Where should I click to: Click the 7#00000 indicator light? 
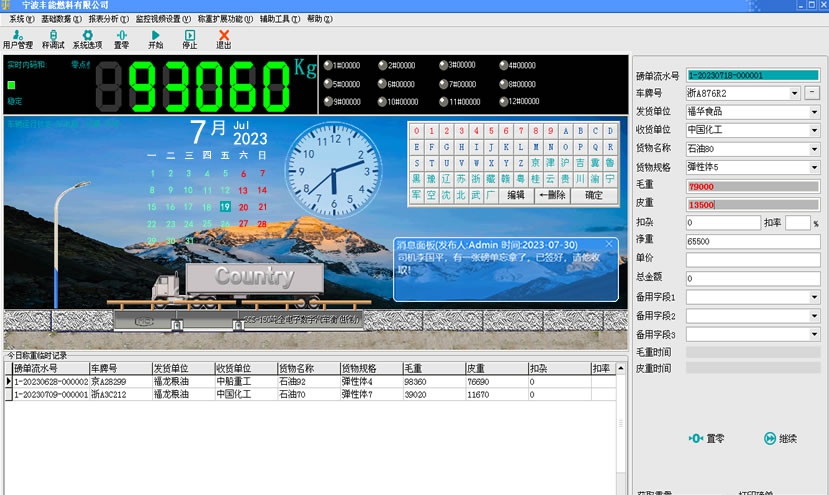click(443, 84)
